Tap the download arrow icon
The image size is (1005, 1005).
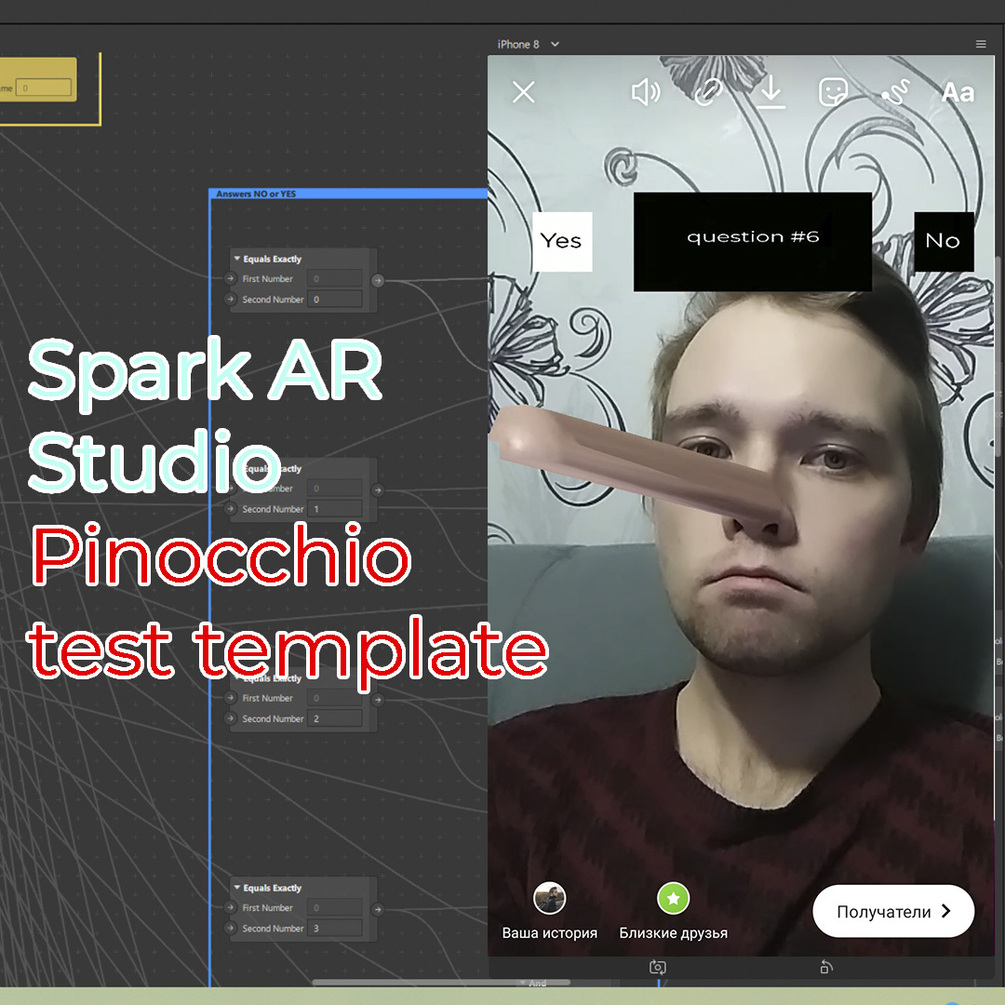point(770,91)
